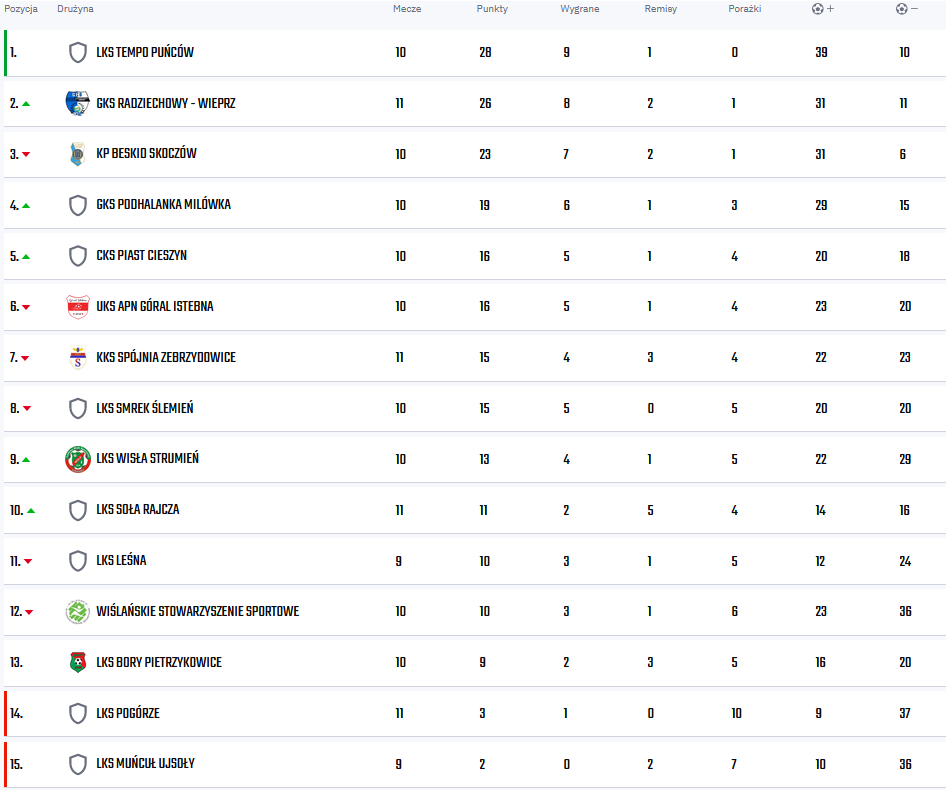The height and width of the screenshot is (790, 946).
Task: Open LKS Pogórze team link
Action: [x=128, y=713]
